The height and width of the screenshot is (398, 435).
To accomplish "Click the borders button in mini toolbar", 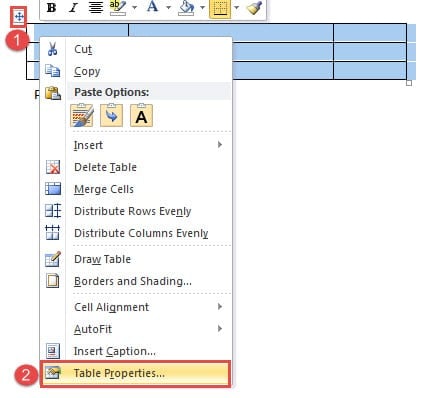I will click(220, 8).
